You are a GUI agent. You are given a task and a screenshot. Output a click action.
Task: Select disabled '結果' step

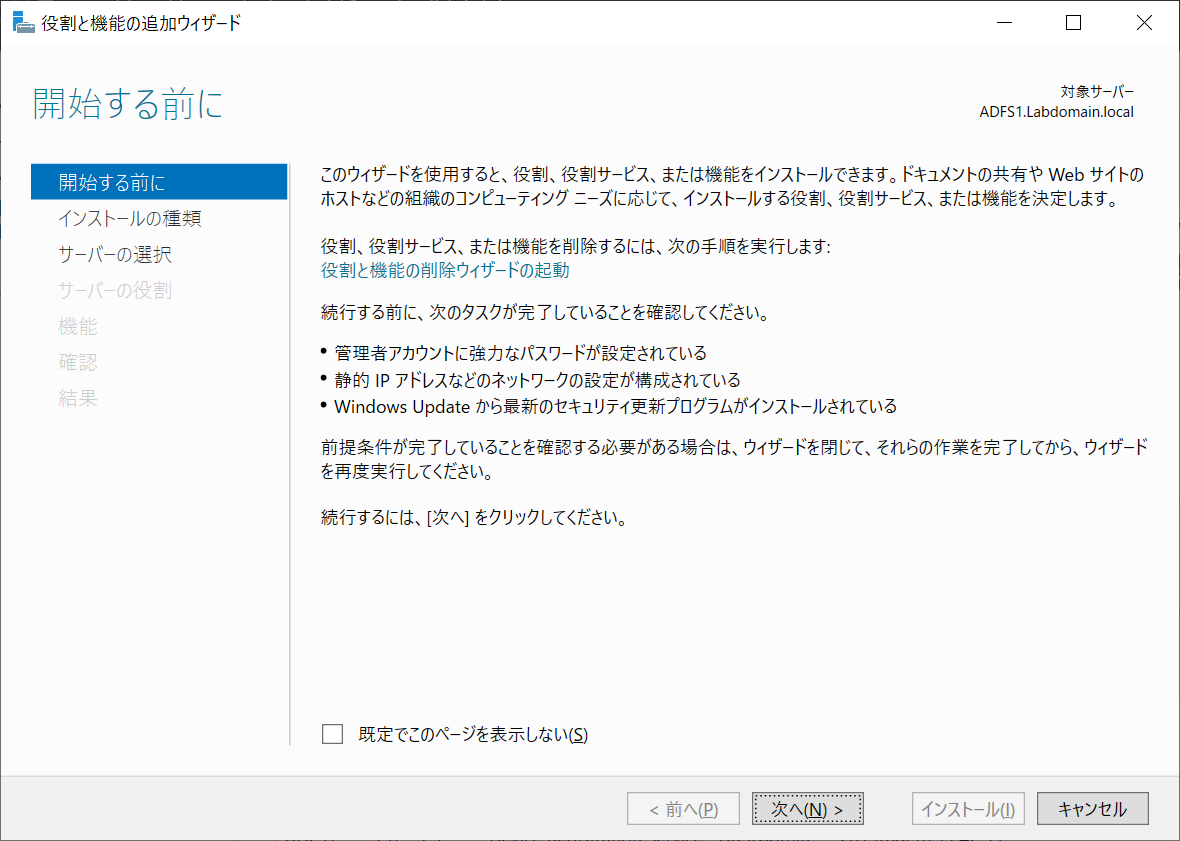tap(78, 398)
